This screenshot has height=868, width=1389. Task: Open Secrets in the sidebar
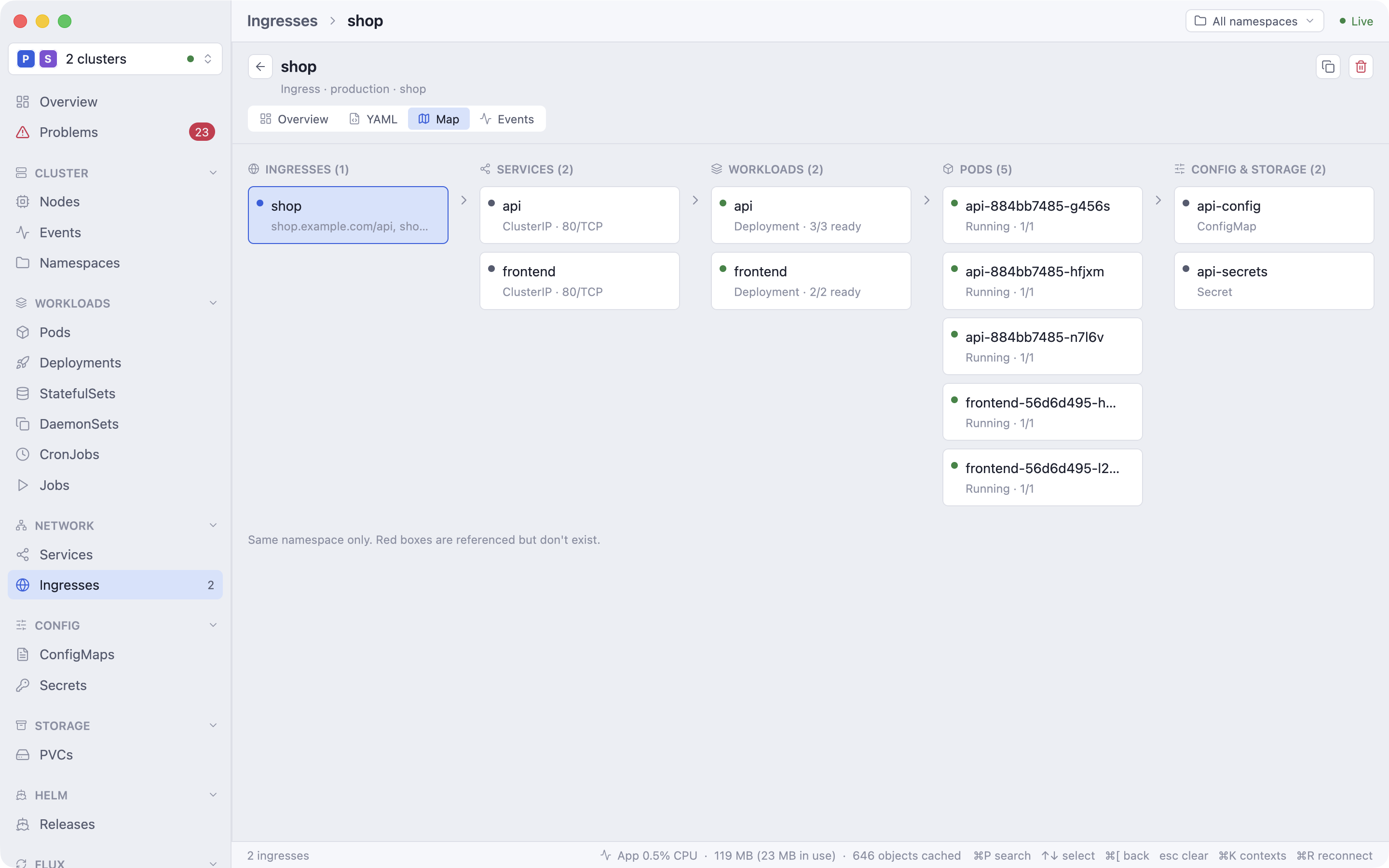(115, 685)
